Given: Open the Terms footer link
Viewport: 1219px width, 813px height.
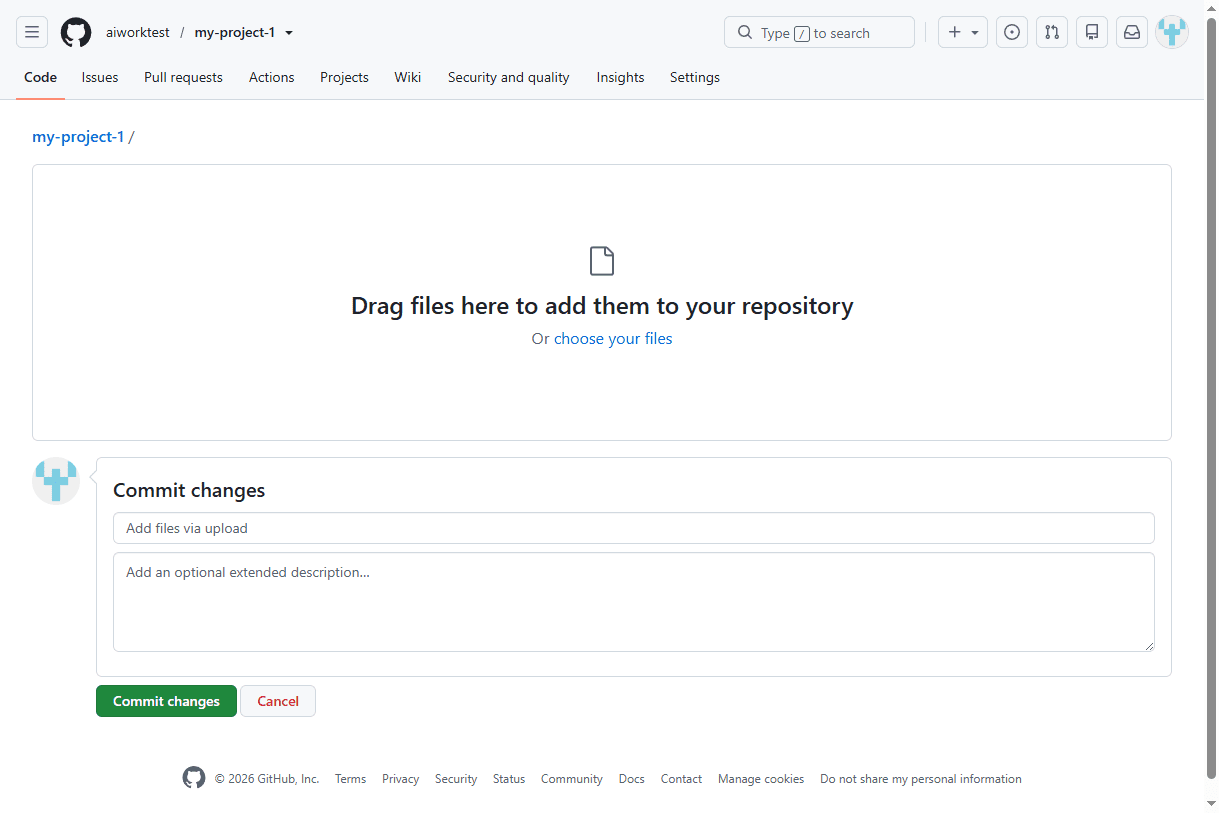Looking at the screenshot, I should coord(350,779).
